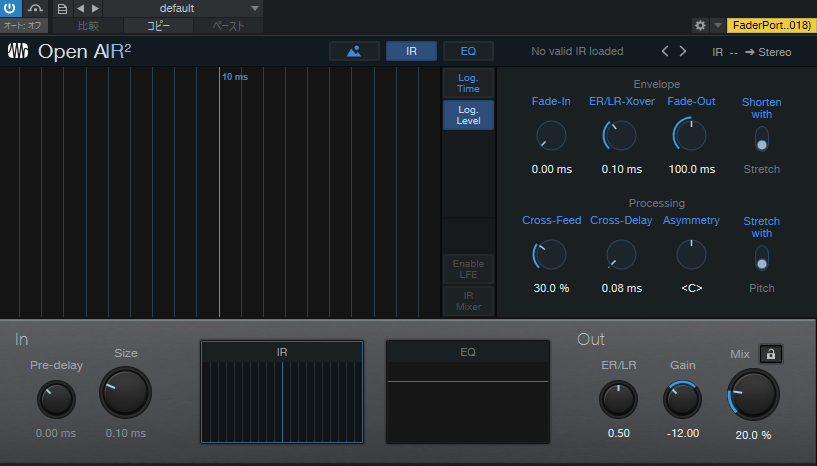817x466 pixels.
Task: Click the ペースト paste button
Action: pyautogui.click(x=228, y=26)
